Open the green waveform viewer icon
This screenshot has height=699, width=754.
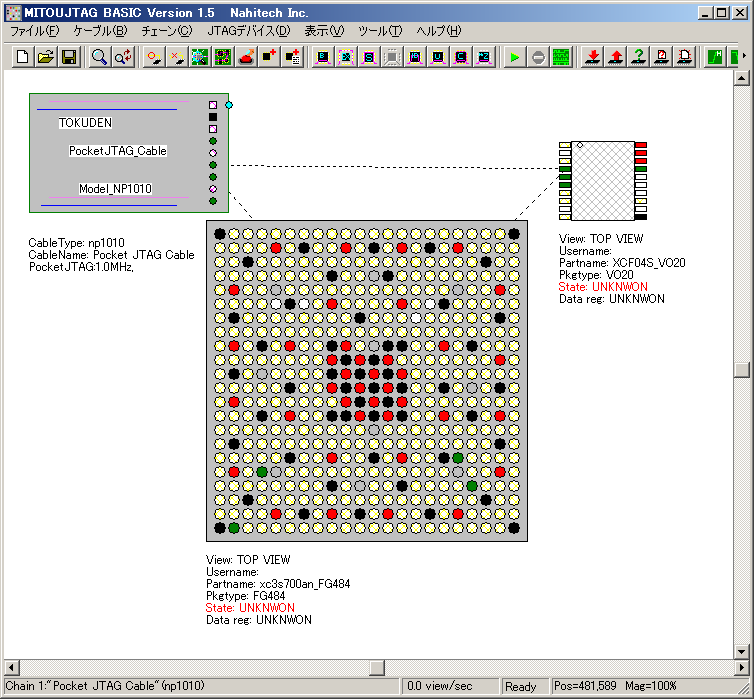pyautogui.click(x=562, y=57)
